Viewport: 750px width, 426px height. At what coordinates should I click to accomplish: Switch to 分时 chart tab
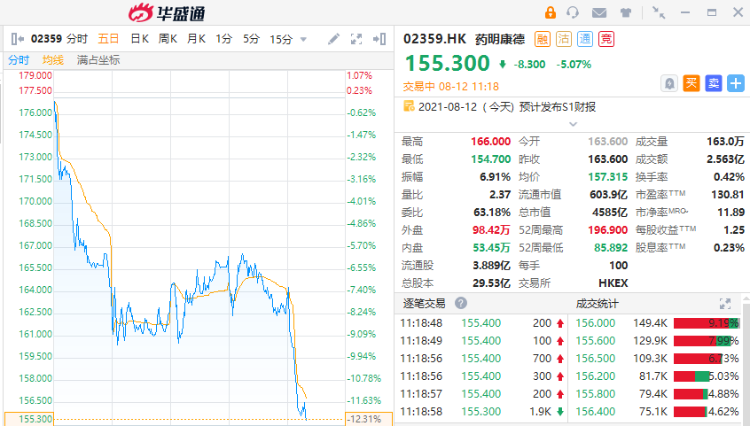pos(77,39)
